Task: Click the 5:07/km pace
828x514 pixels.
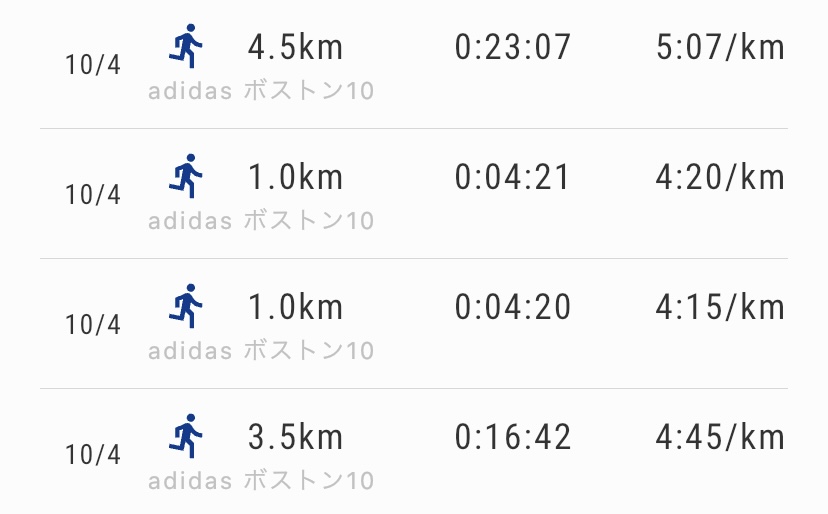Action: point(720,47)
